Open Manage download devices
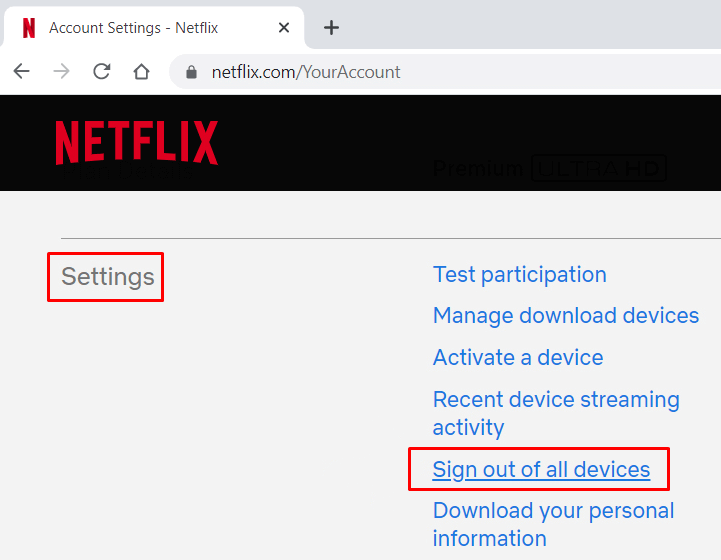Viewport: 721px width, 560px height. [x=565, y=316]
